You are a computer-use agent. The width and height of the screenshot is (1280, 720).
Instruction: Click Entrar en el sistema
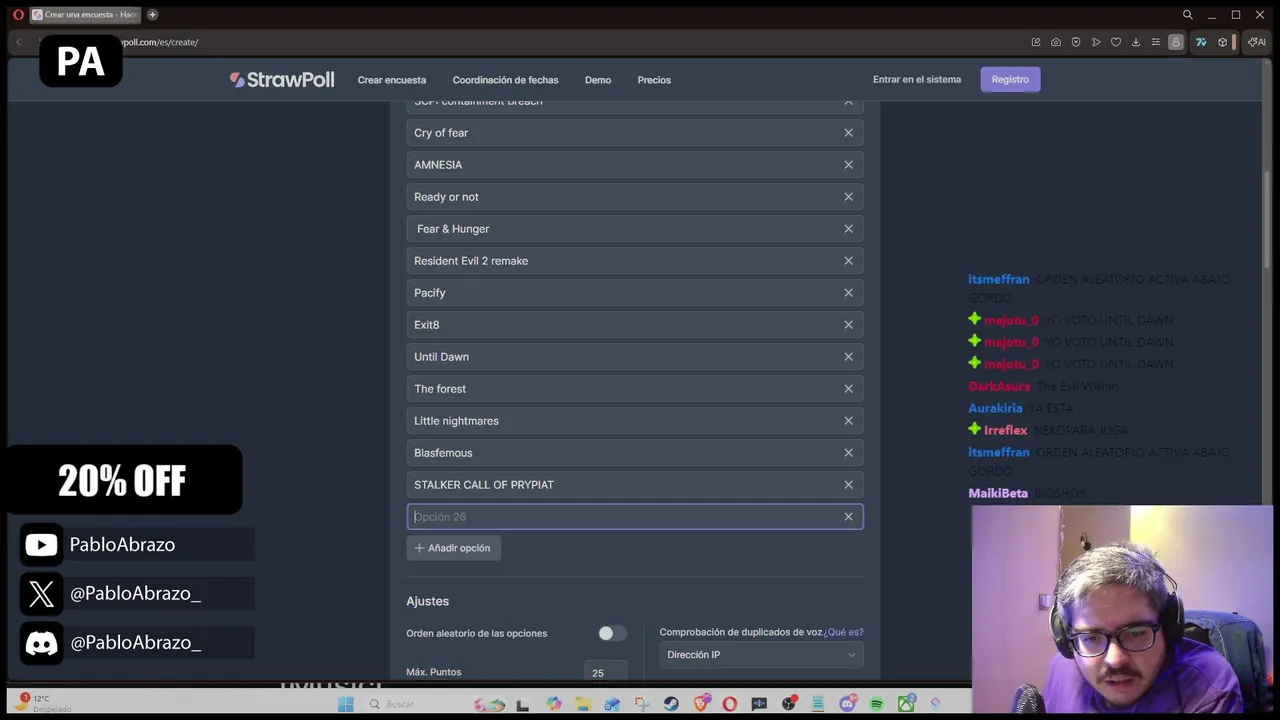click(917, 80)
